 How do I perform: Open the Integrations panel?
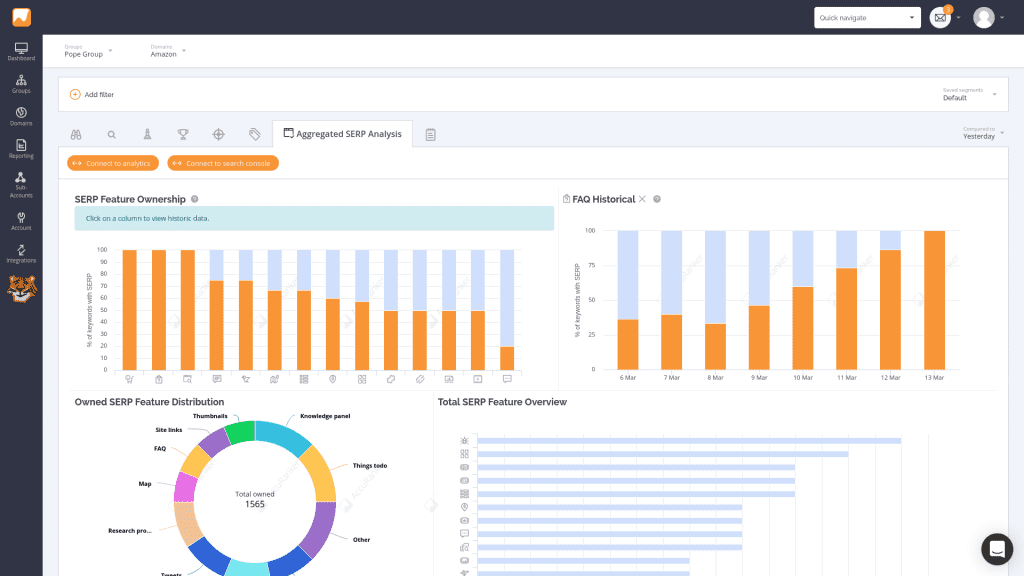coord(21,252)
